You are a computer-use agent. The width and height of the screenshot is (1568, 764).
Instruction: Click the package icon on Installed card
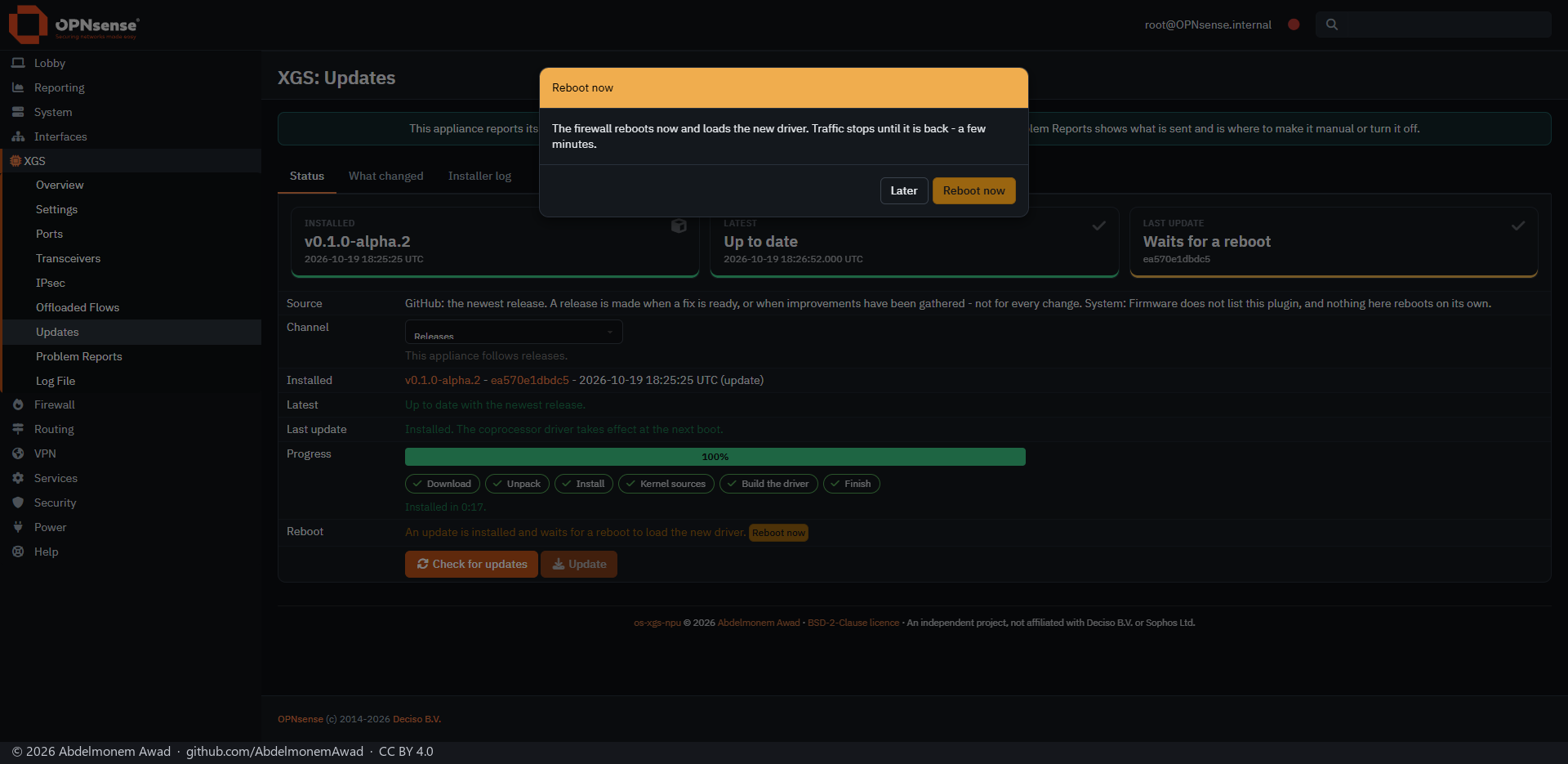[x=679, y=226]
